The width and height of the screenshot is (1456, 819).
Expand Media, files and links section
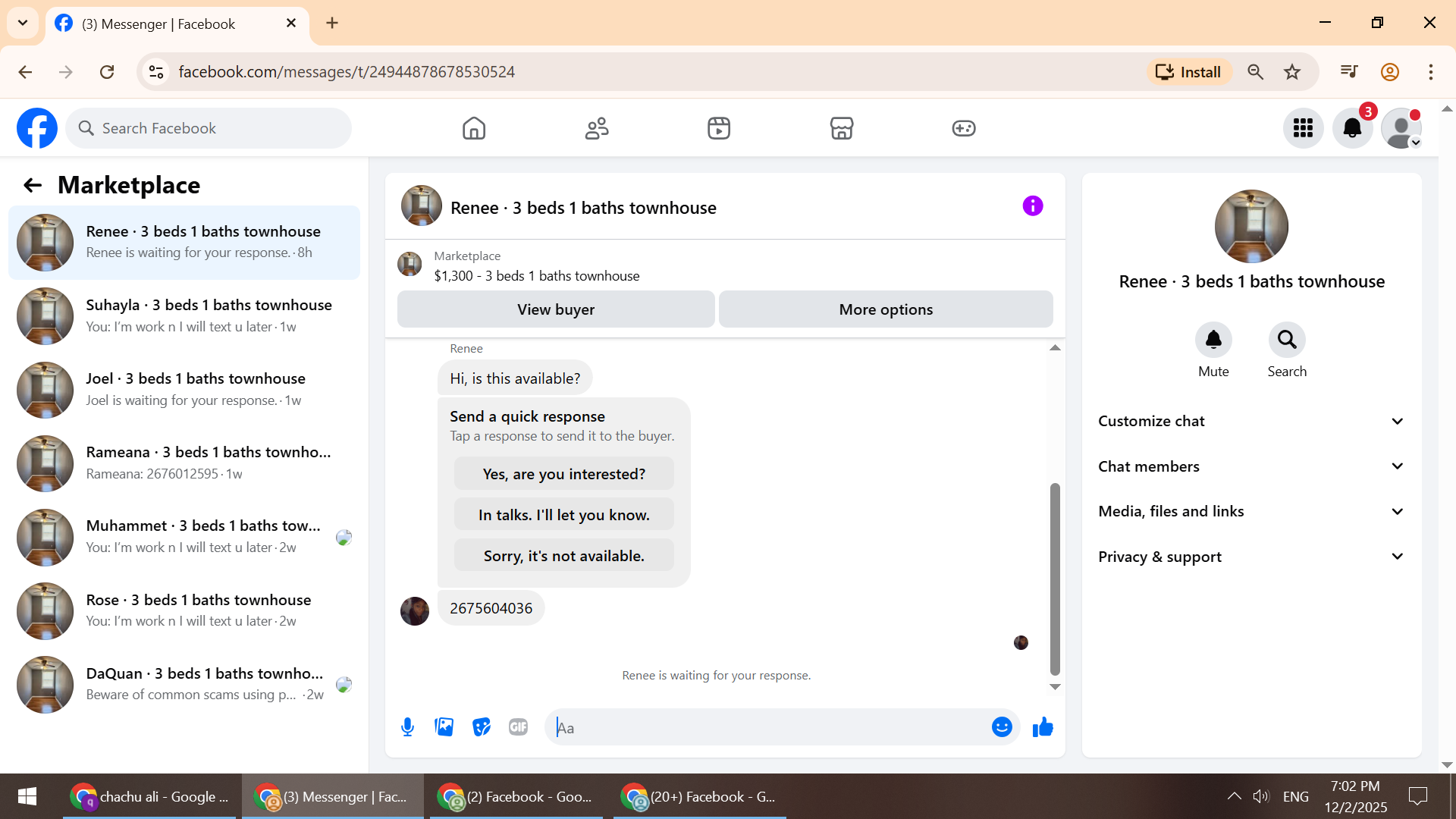coord(1251,512)
